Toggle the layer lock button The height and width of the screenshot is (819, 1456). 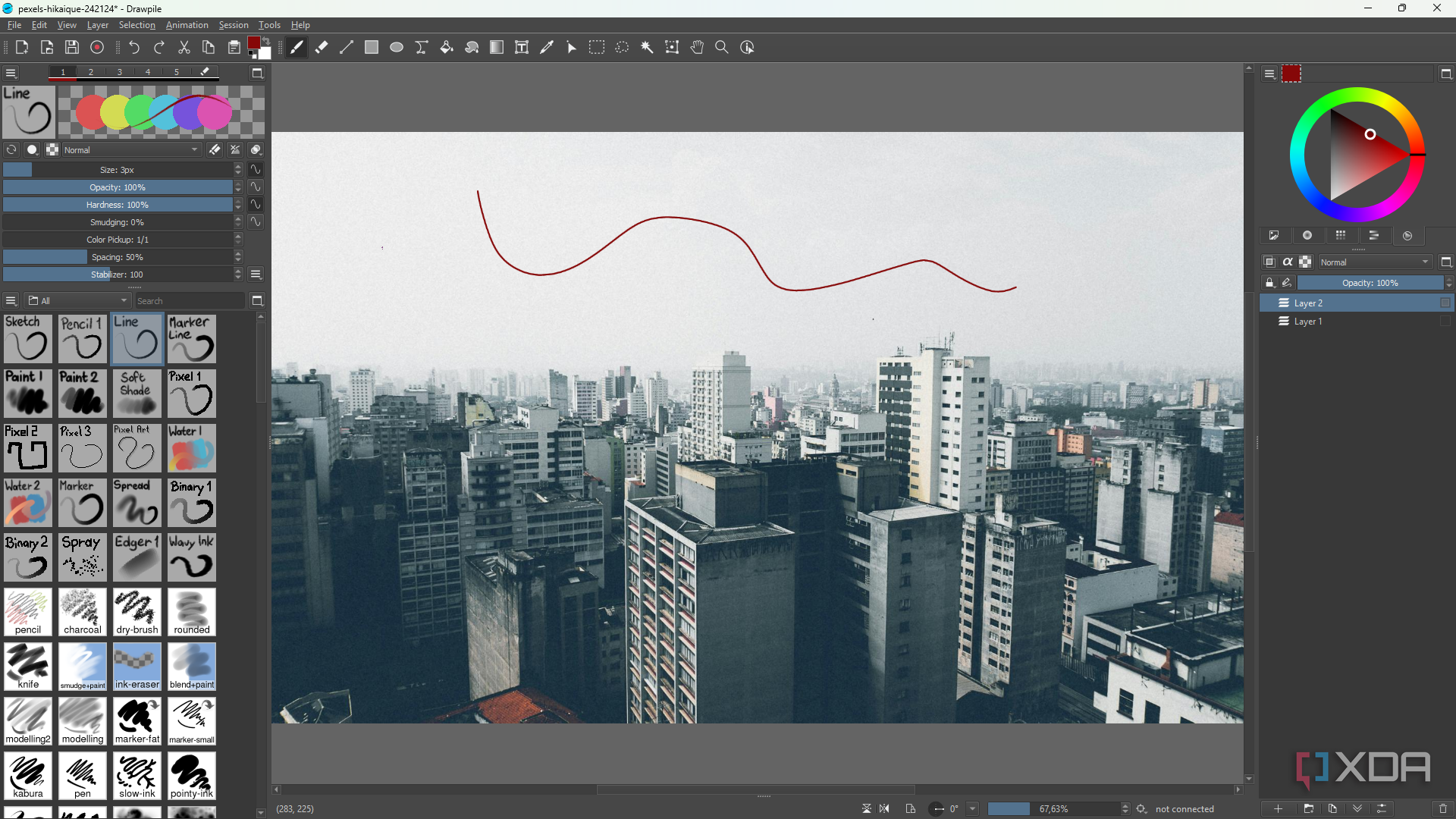(1269, 282)
